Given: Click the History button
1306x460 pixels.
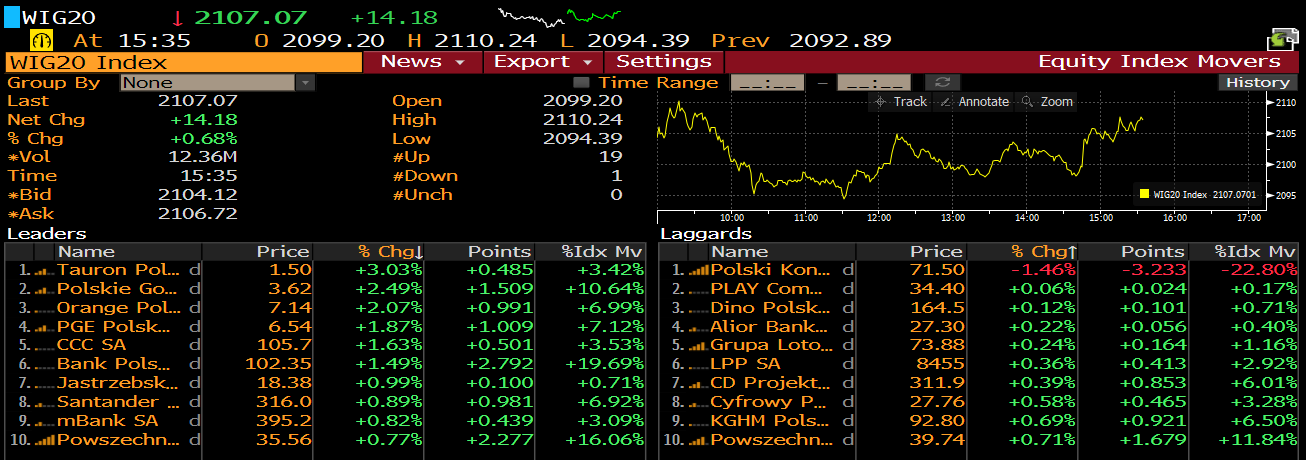Looking at the screenshot, I should (1257, 83).
